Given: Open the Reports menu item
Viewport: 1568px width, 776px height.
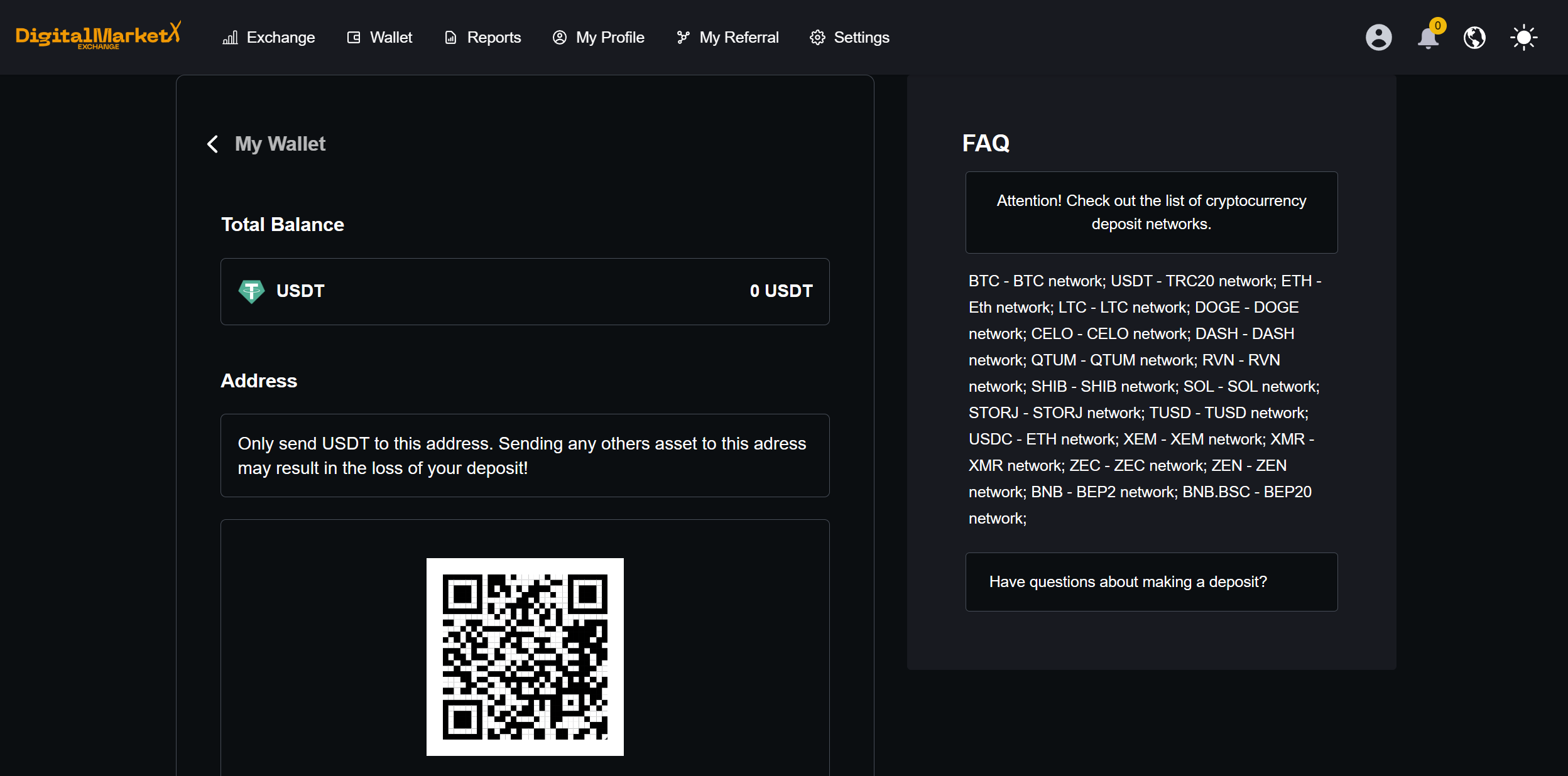Looking at the screenshot, I should coord(494,38).
